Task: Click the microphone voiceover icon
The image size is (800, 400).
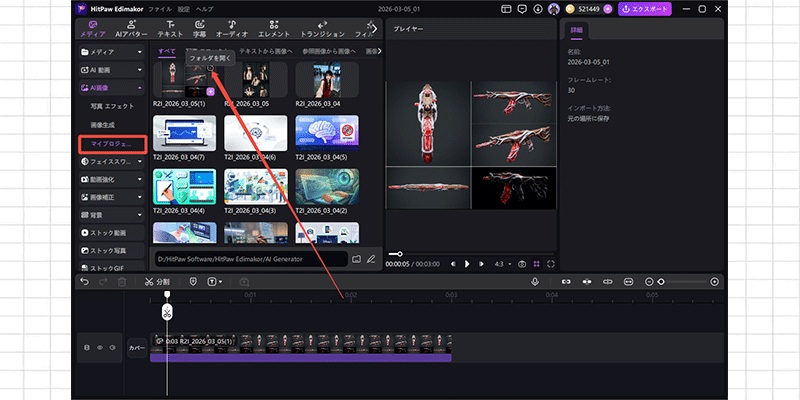Action: tap(535, 282)
